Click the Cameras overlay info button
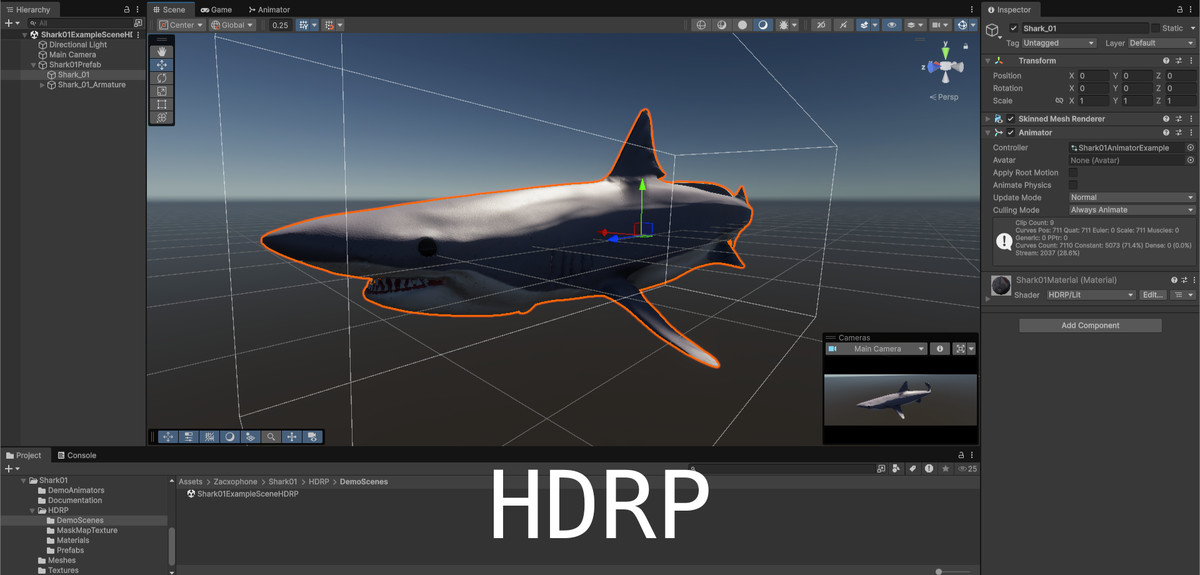 tap(939, 349)
